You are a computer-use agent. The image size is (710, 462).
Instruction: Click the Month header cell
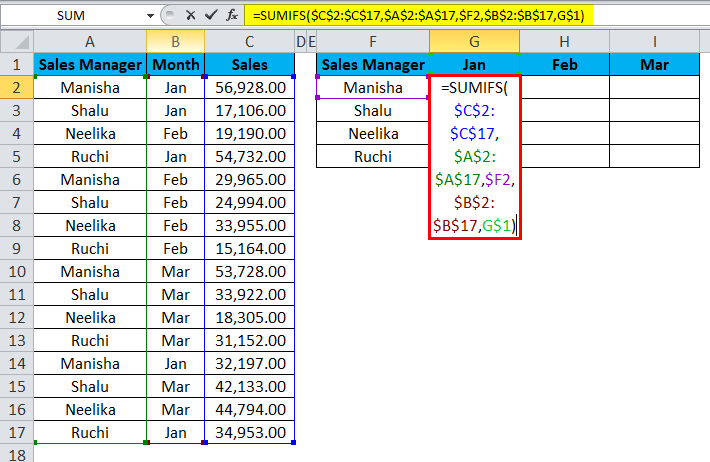coord(176,64)
